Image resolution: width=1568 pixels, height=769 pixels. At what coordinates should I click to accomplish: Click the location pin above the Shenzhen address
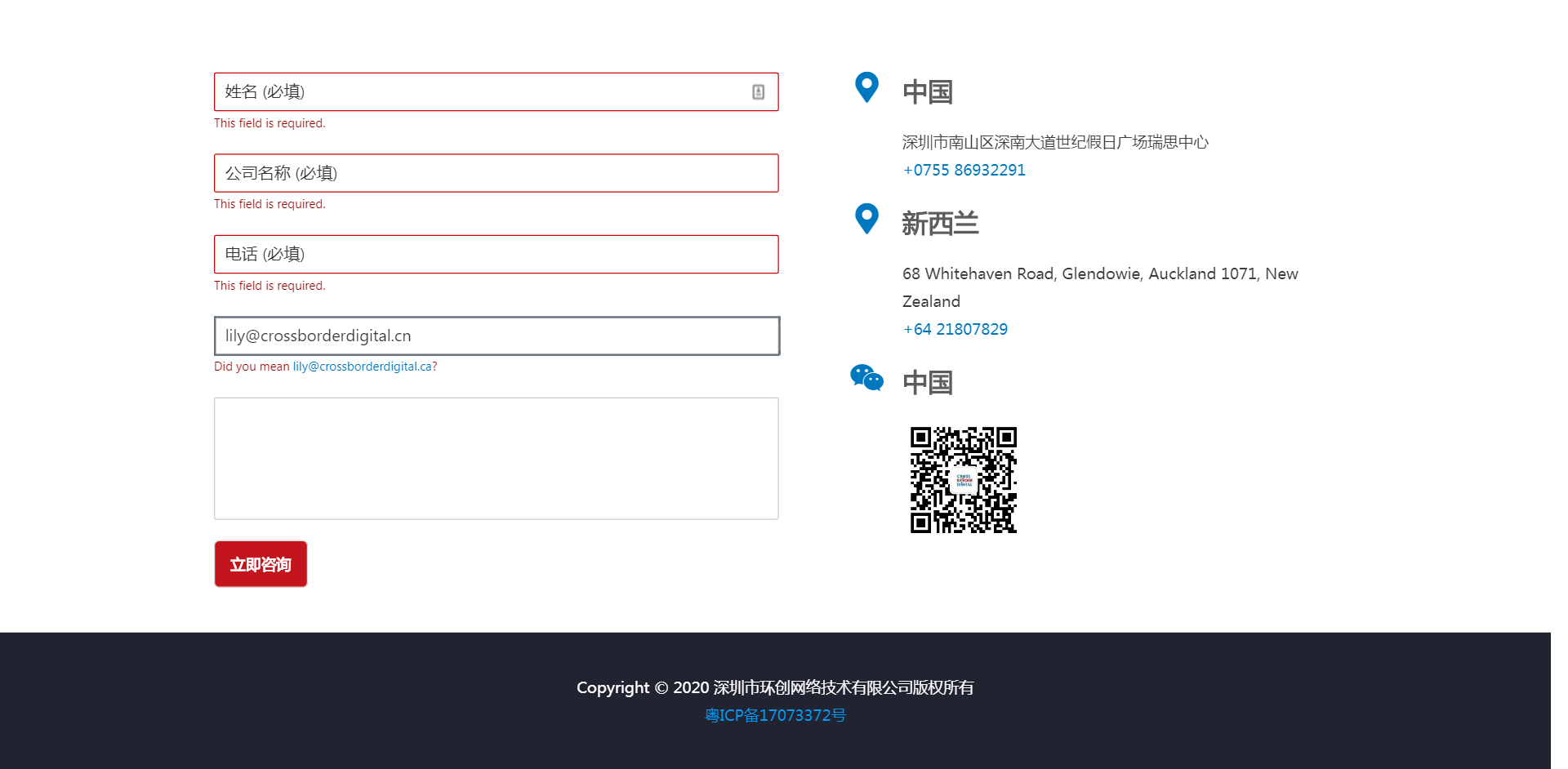pos(866,87)
